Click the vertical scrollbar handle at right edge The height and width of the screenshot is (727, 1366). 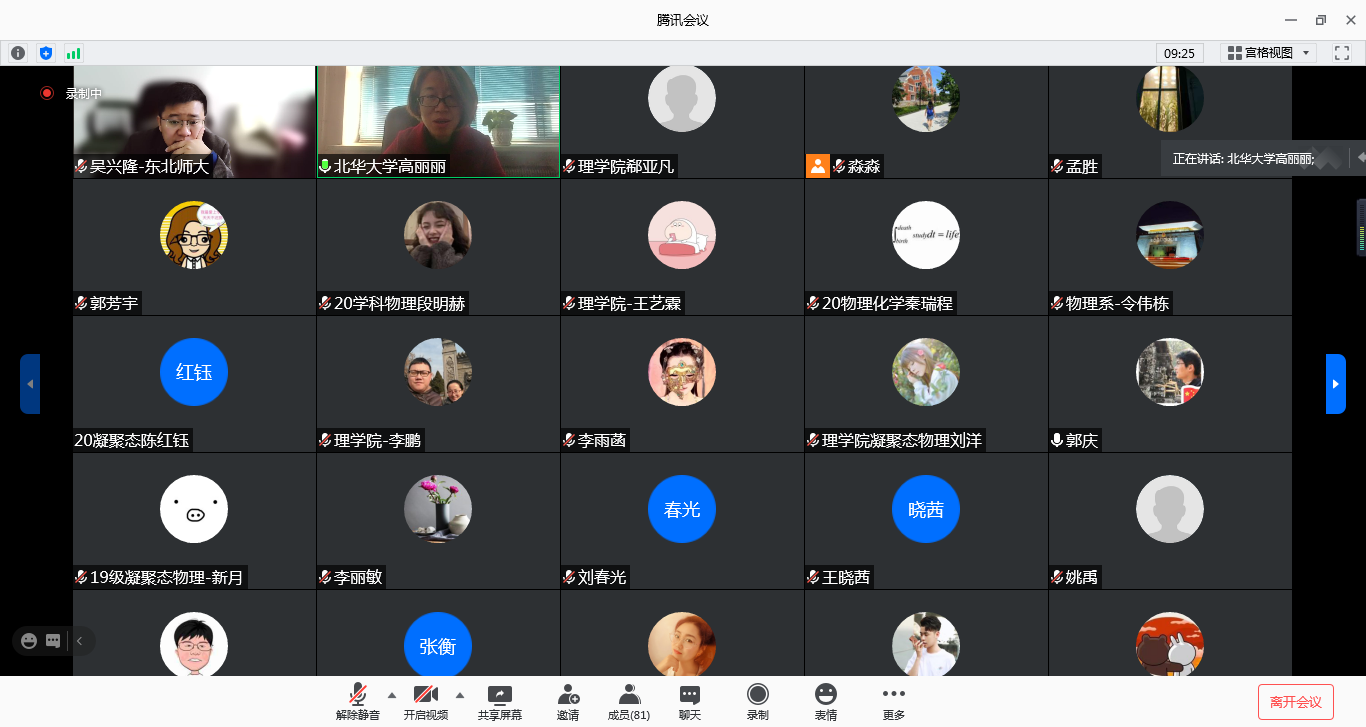coord(1361,228)
